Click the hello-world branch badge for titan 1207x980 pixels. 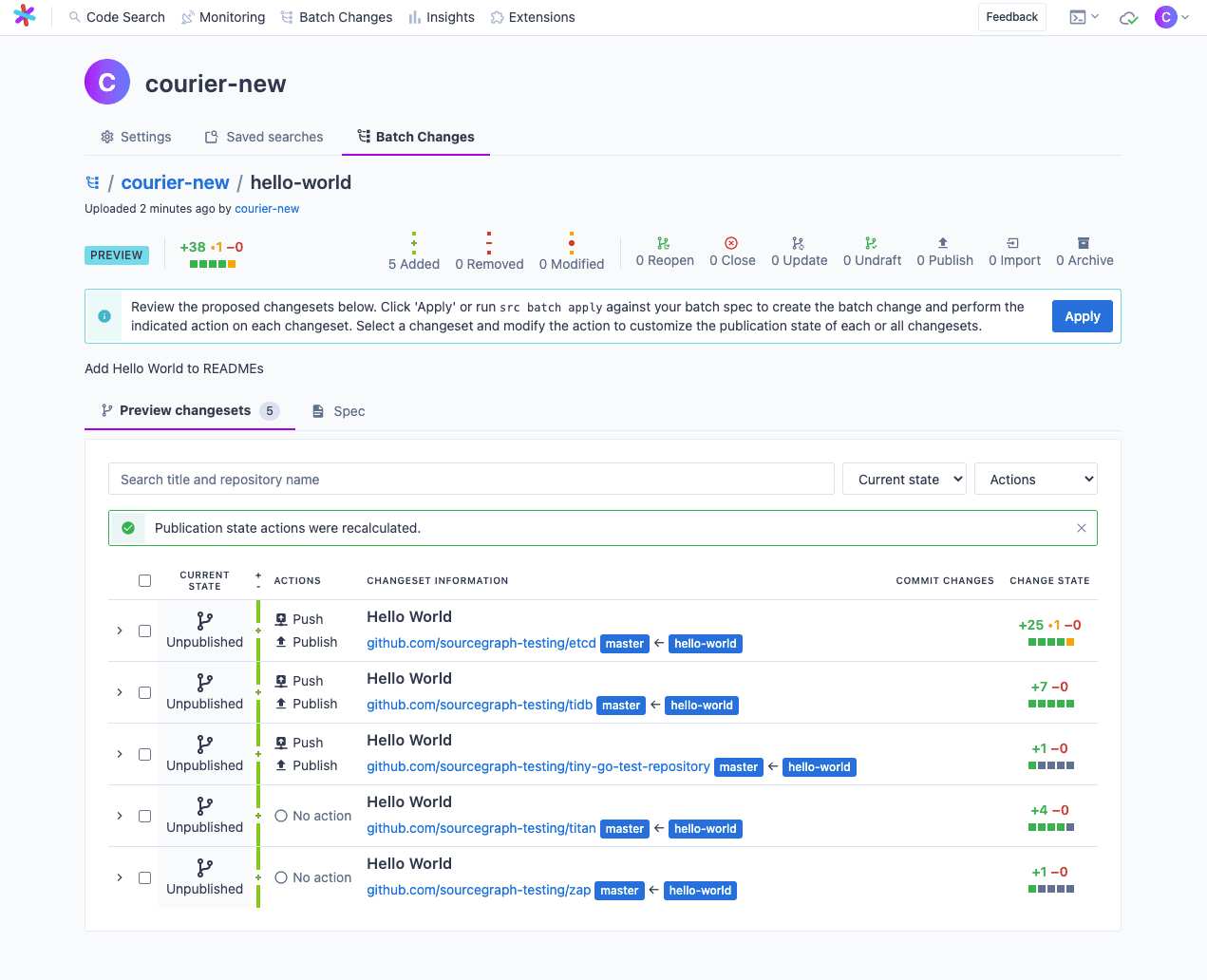click(x=706, y=829)
